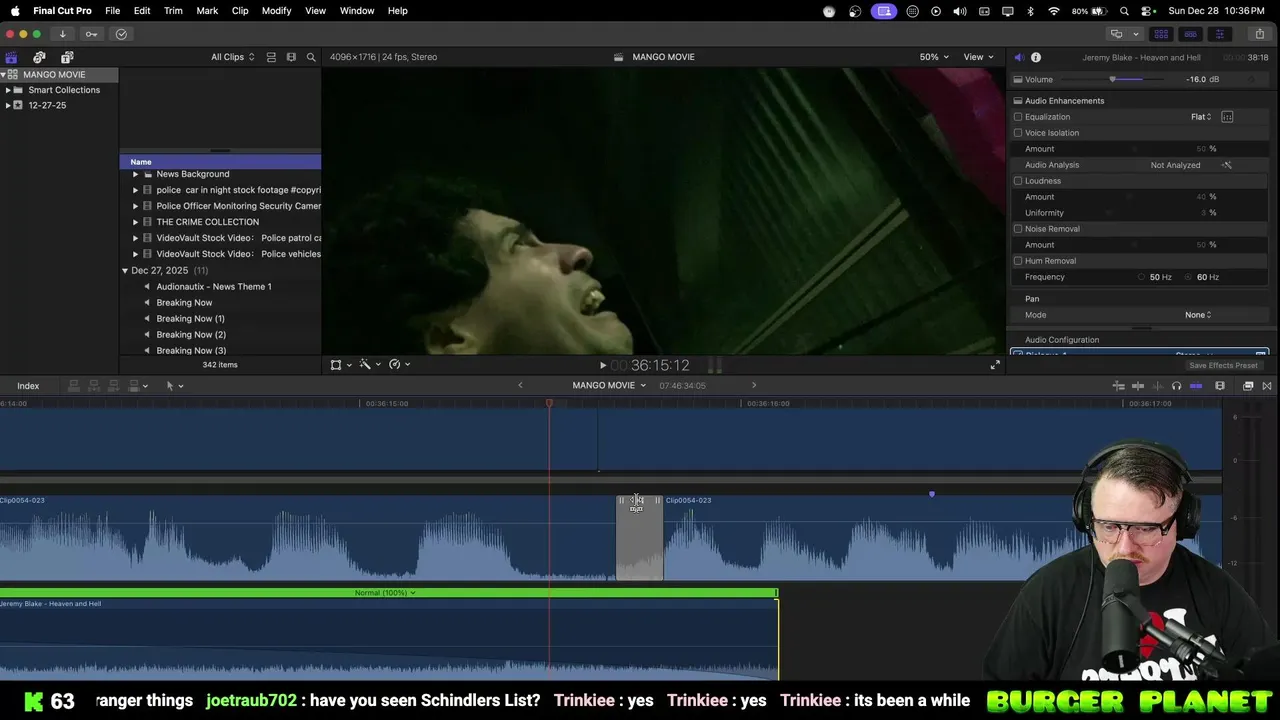This screenshot has width=1280, height=720.
Task: Click the Import Media arrow button
Action: point(62,34)
